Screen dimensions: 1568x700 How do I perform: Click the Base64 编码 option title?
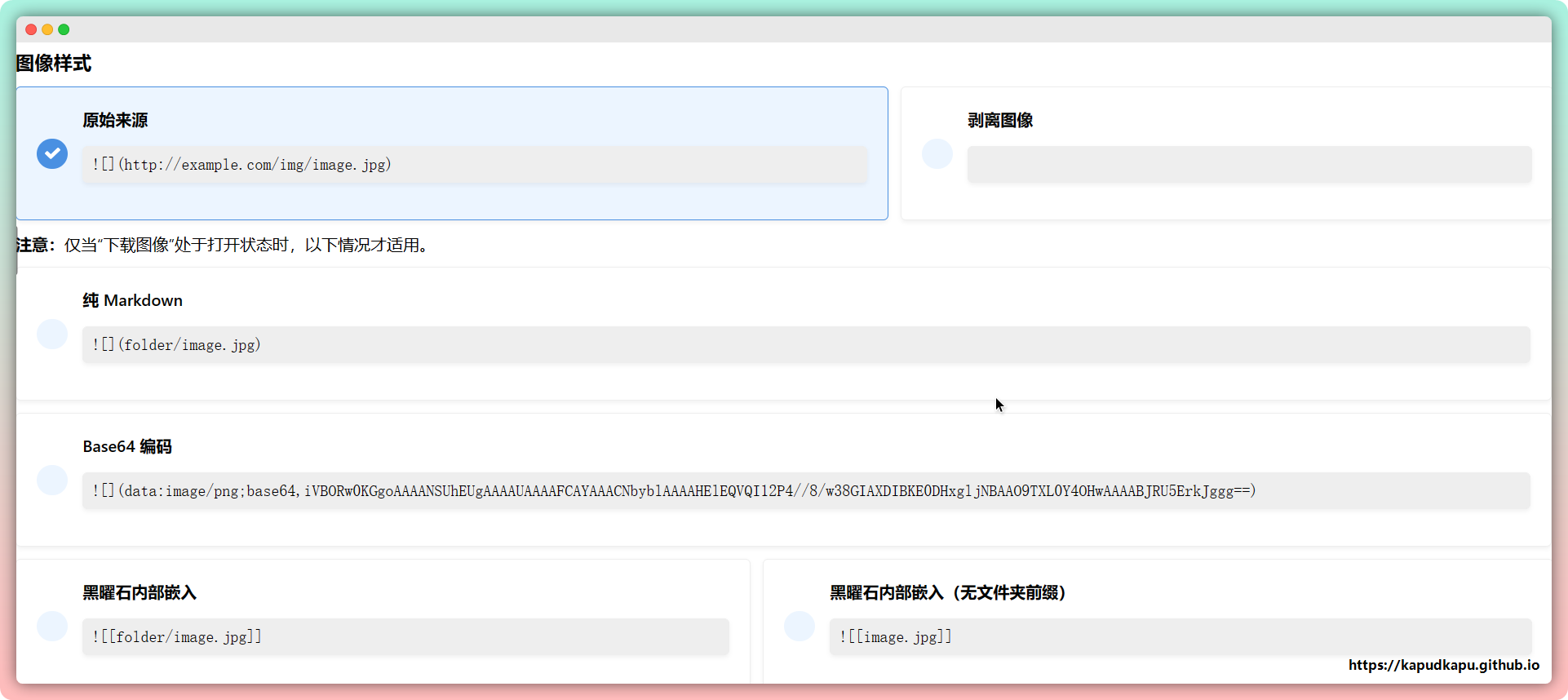pos(127,446)
